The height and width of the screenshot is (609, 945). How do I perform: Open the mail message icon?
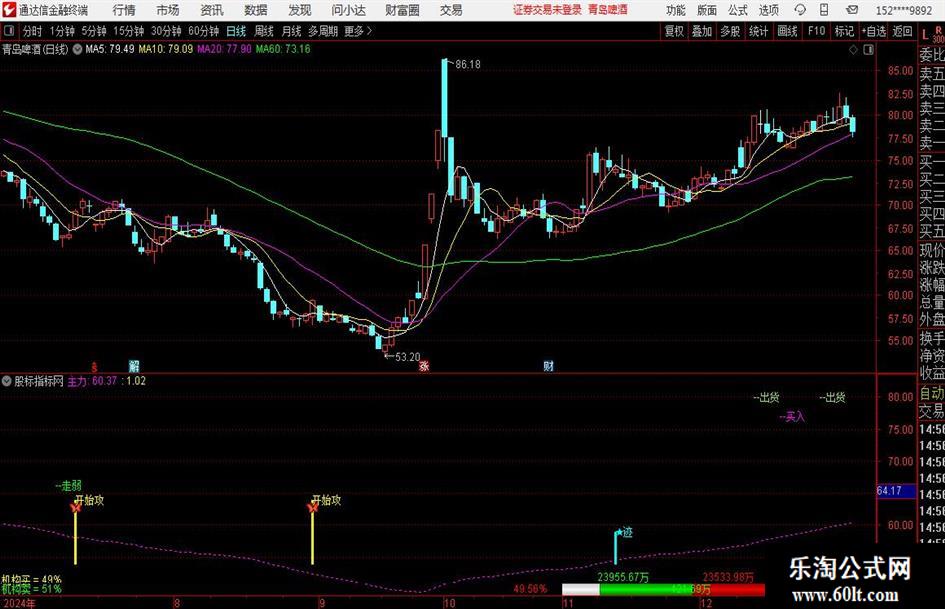[x=852, y=10]
